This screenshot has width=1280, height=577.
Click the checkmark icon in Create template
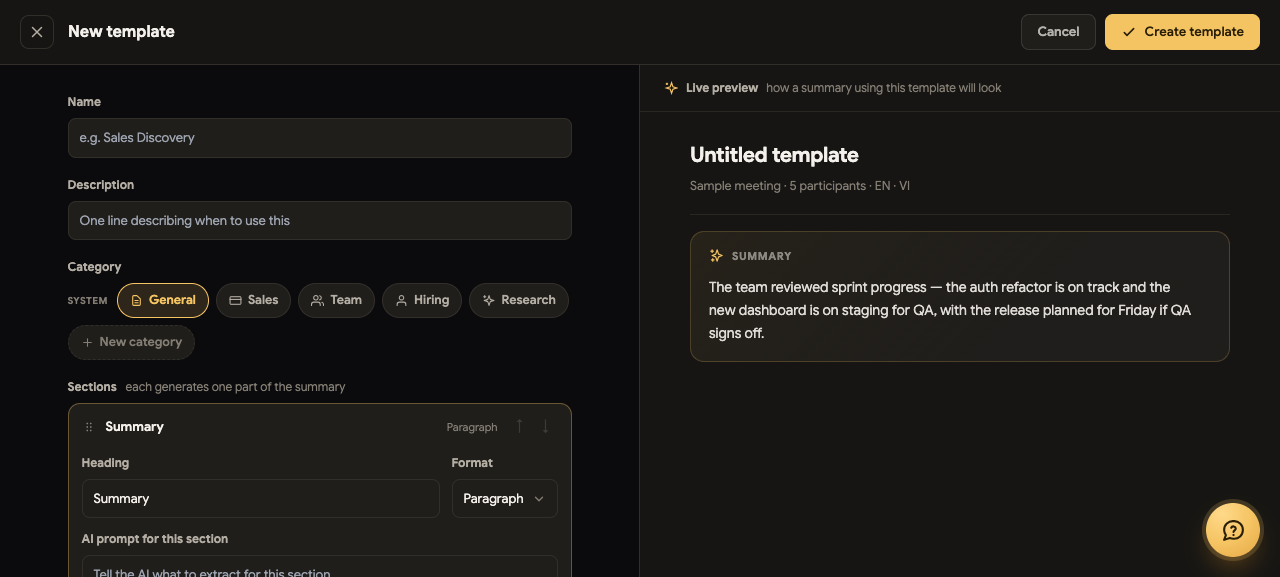pos(1129,32)
